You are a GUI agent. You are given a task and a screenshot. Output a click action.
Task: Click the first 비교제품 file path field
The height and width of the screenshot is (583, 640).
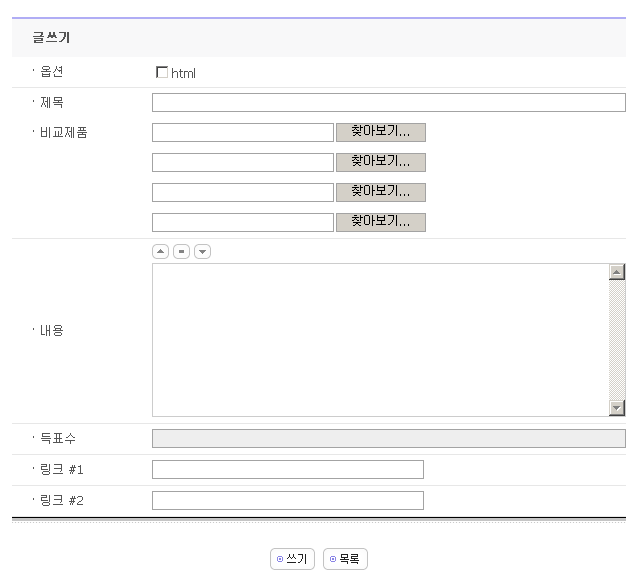[242, 132]
